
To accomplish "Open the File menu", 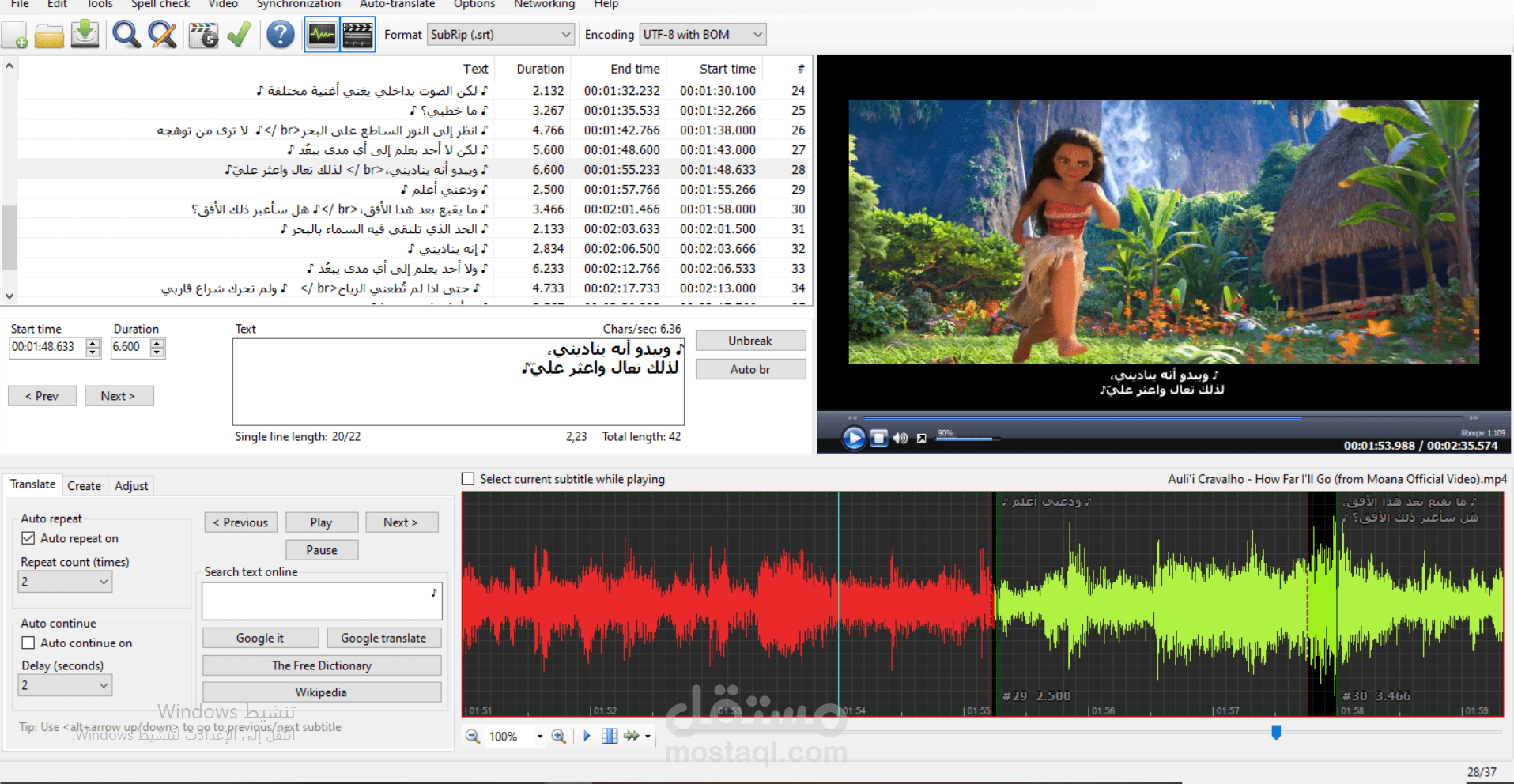I will [20, 4].
